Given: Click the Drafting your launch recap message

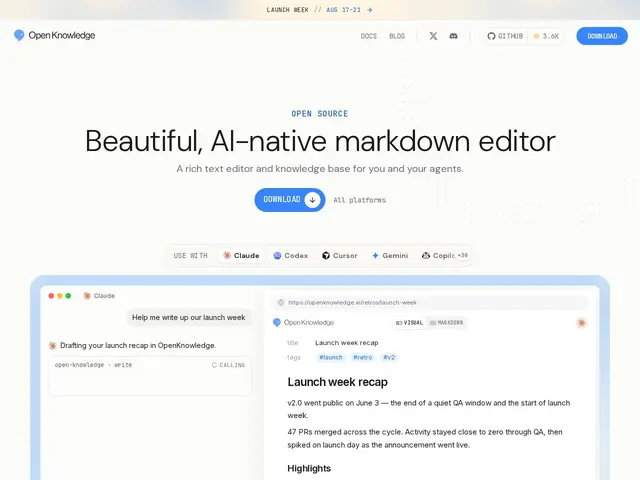Looking at the screenshot, I should [x=138, y=346].
